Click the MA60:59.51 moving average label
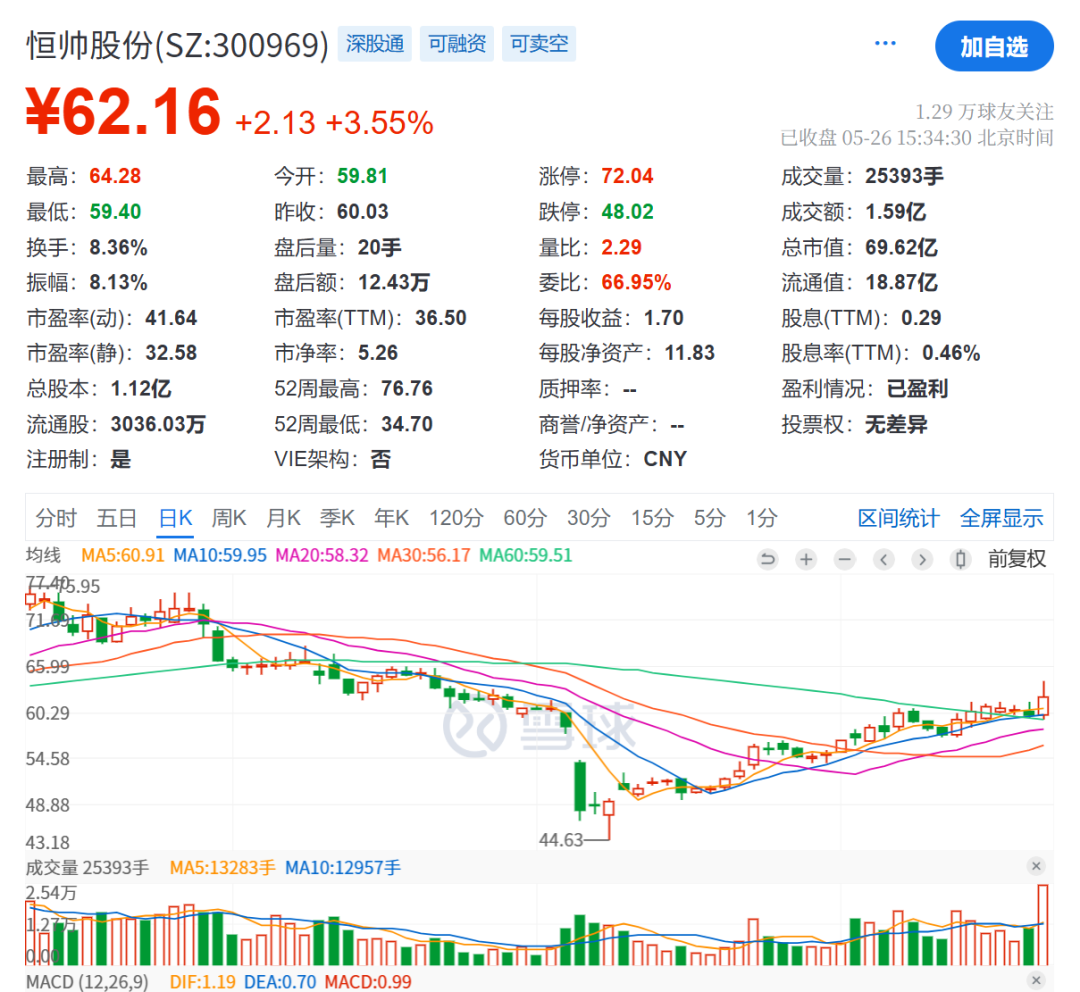The image size is (1080, 992). point(526,555)
